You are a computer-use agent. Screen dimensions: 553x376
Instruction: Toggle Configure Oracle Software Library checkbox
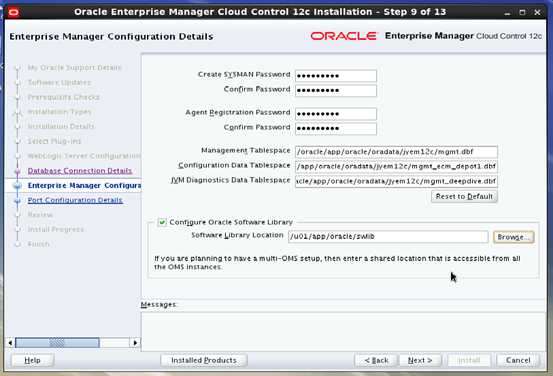(162, 222)
